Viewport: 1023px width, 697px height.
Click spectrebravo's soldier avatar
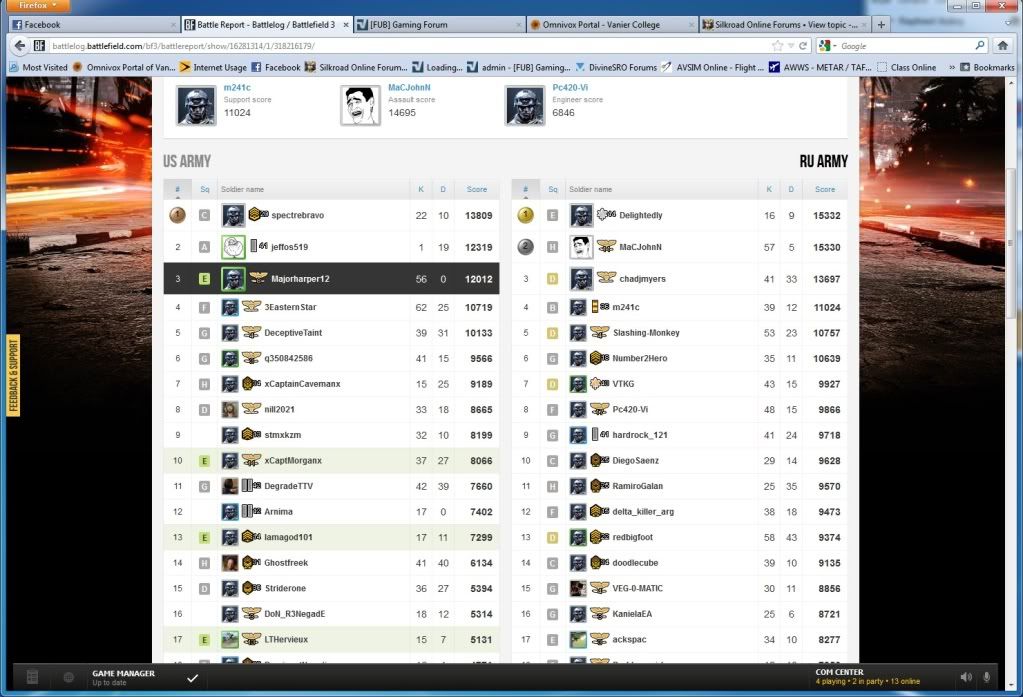click(x=233, y=215)
